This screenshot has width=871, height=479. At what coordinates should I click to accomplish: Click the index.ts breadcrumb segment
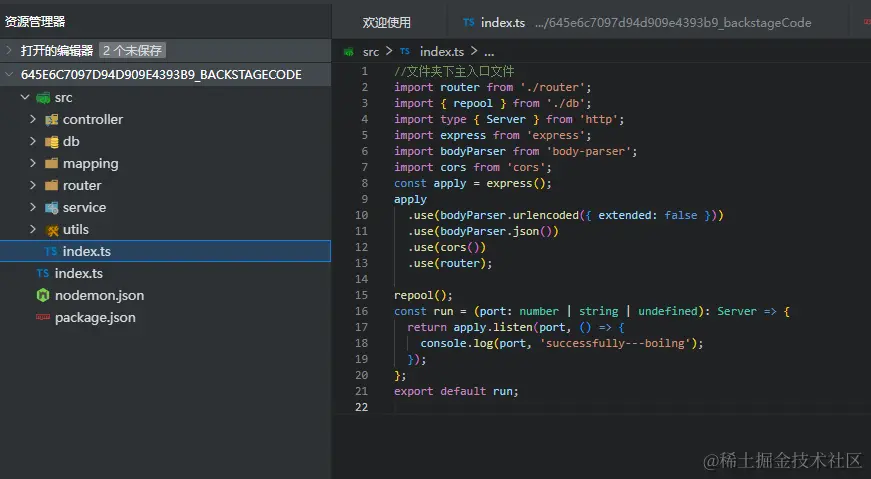pos(442,52)
